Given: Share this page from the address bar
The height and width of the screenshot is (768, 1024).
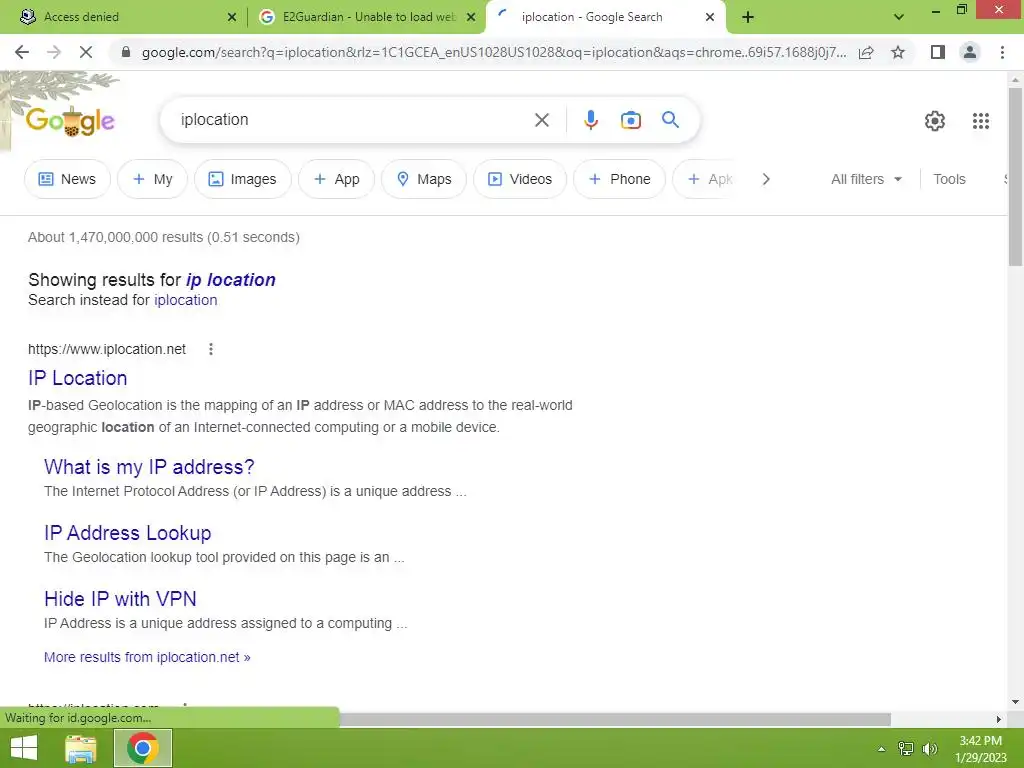Looking at the screenshot, I should 866,52.
